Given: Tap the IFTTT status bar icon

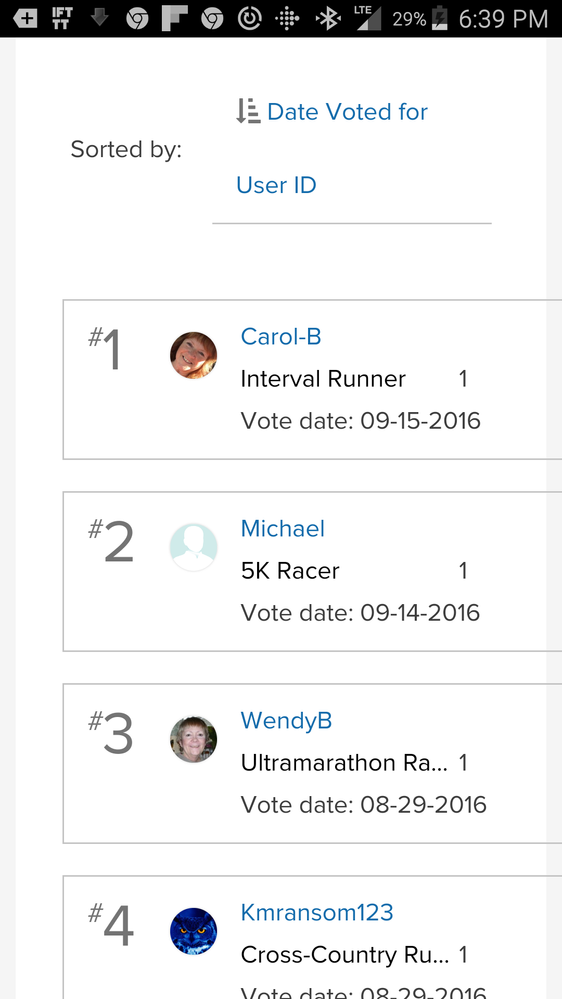Looking at the screenshot, I should coord(62,18).
